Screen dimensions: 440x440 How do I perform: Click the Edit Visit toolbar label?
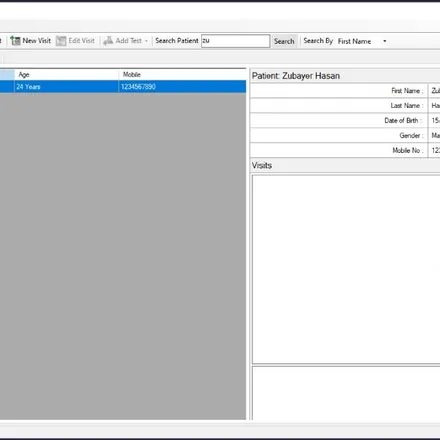tap(82, 41)
